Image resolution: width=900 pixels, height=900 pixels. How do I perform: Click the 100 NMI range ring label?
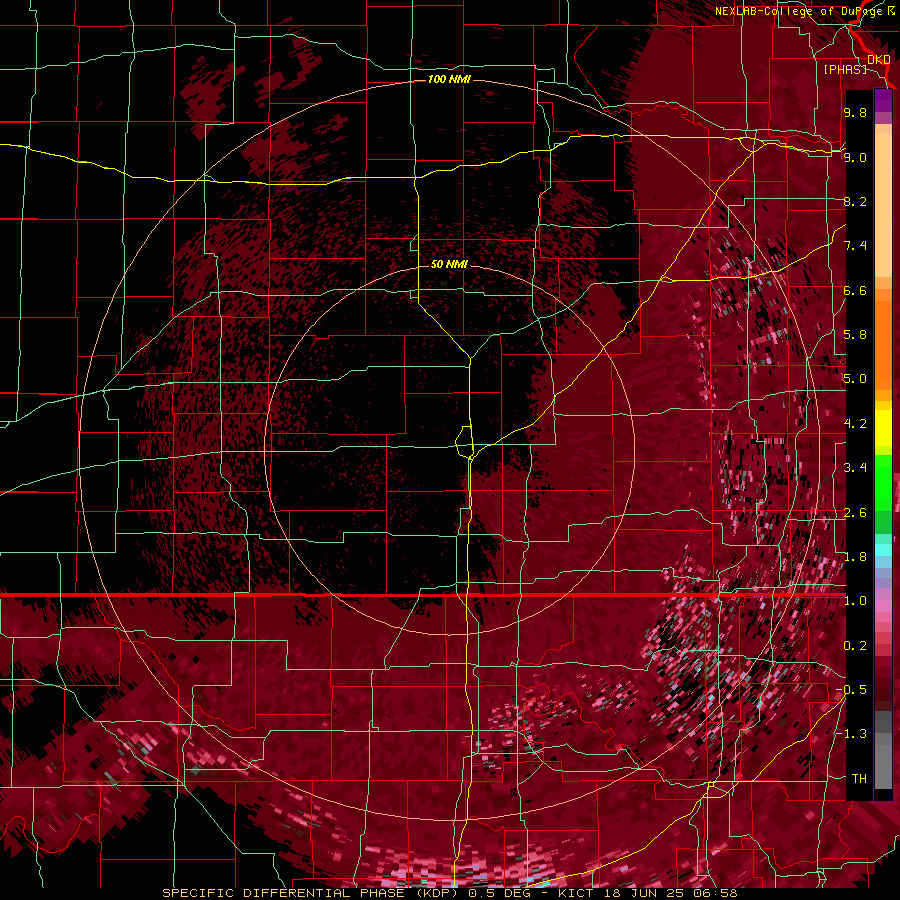click(x=449, y=79)
